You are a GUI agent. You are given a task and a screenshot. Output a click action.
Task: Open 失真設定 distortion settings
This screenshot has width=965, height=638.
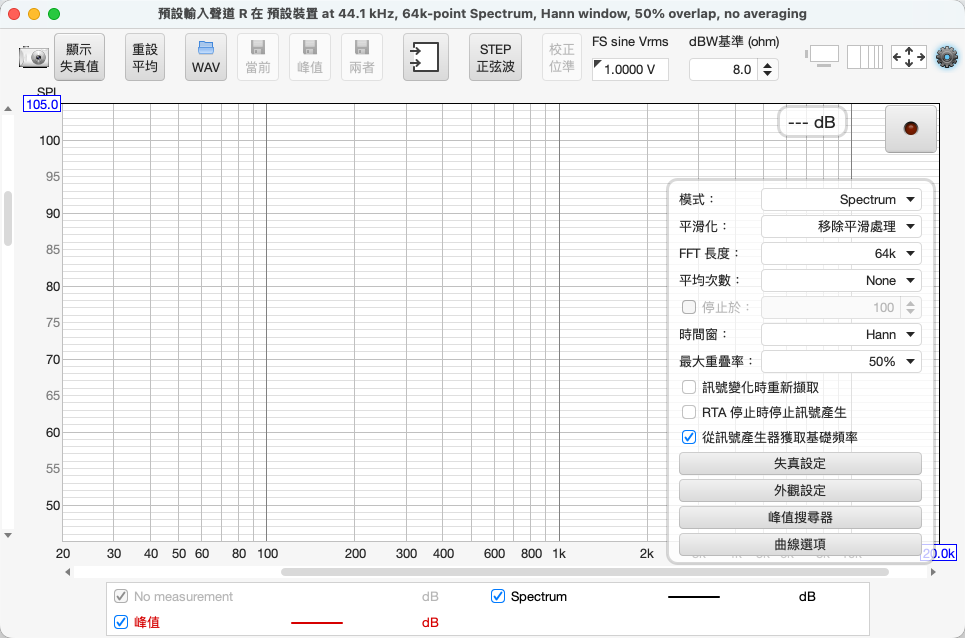800,463
